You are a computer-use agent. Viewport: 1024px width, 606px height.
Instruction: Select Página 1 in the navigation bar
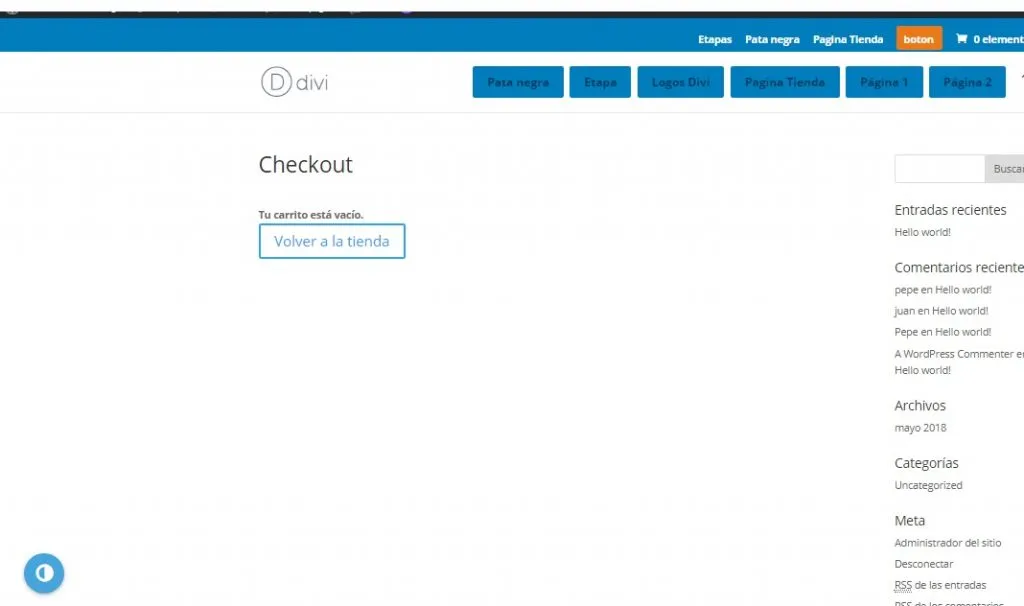(883, 82)
